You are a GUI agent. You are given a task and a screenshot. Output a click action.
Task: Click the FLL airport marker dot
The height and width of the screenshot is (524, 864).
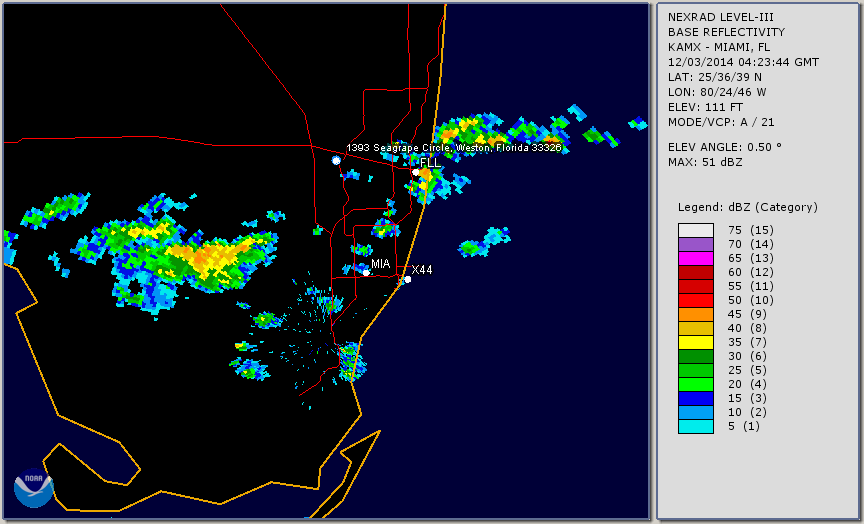[416, 172]
